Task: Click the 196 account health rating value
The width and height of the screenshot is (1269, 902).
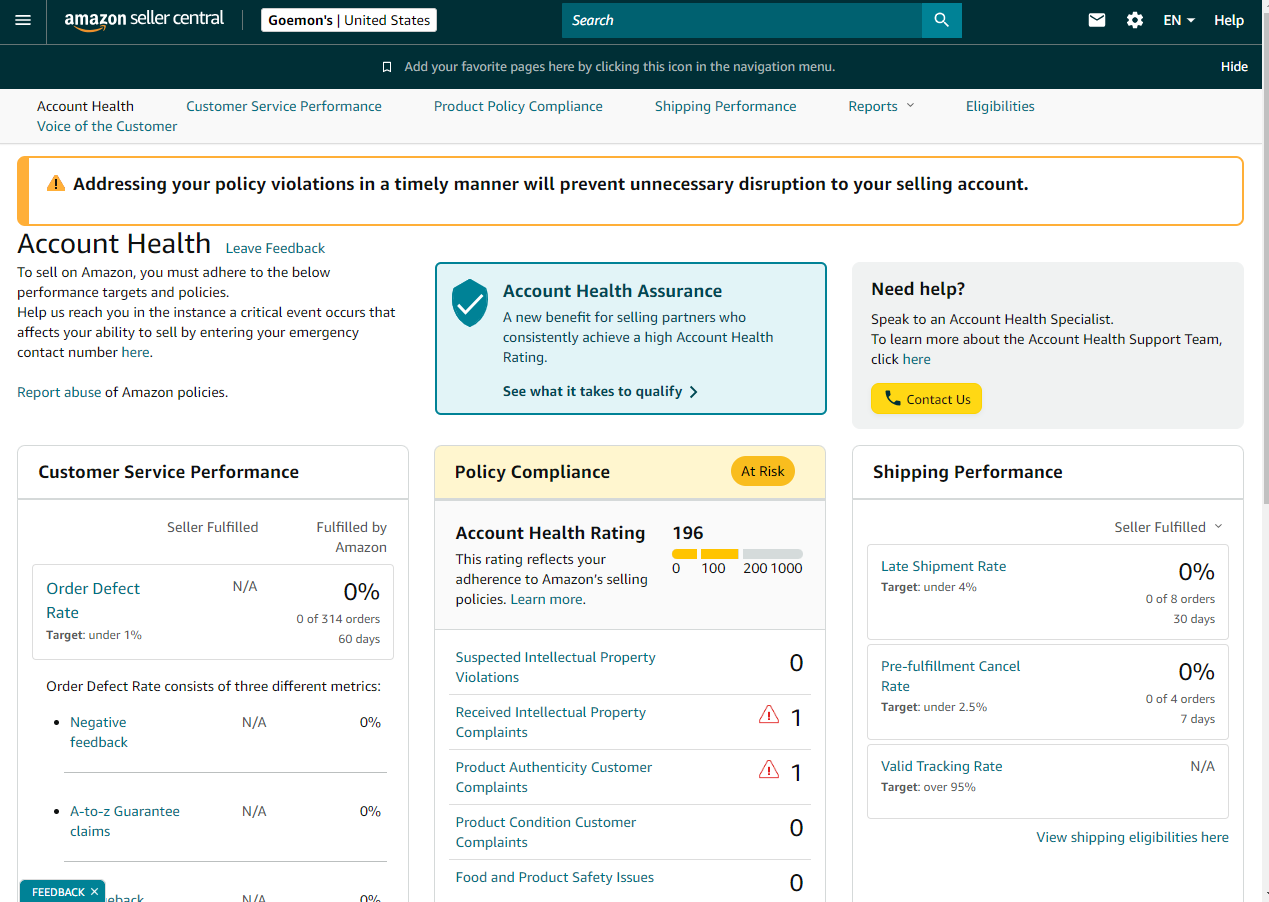Action: click(x=688, y=533)
